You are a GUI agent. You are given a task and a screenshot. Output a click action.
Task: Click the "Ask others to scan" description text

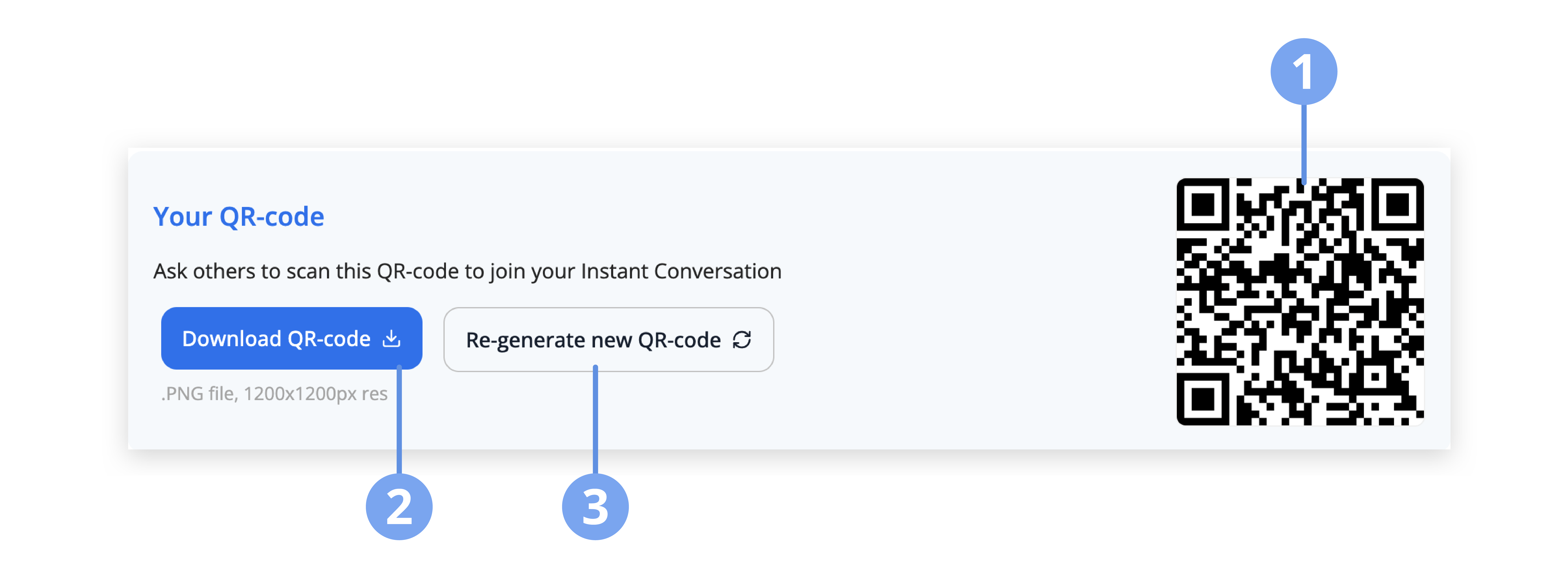[467, 271]
